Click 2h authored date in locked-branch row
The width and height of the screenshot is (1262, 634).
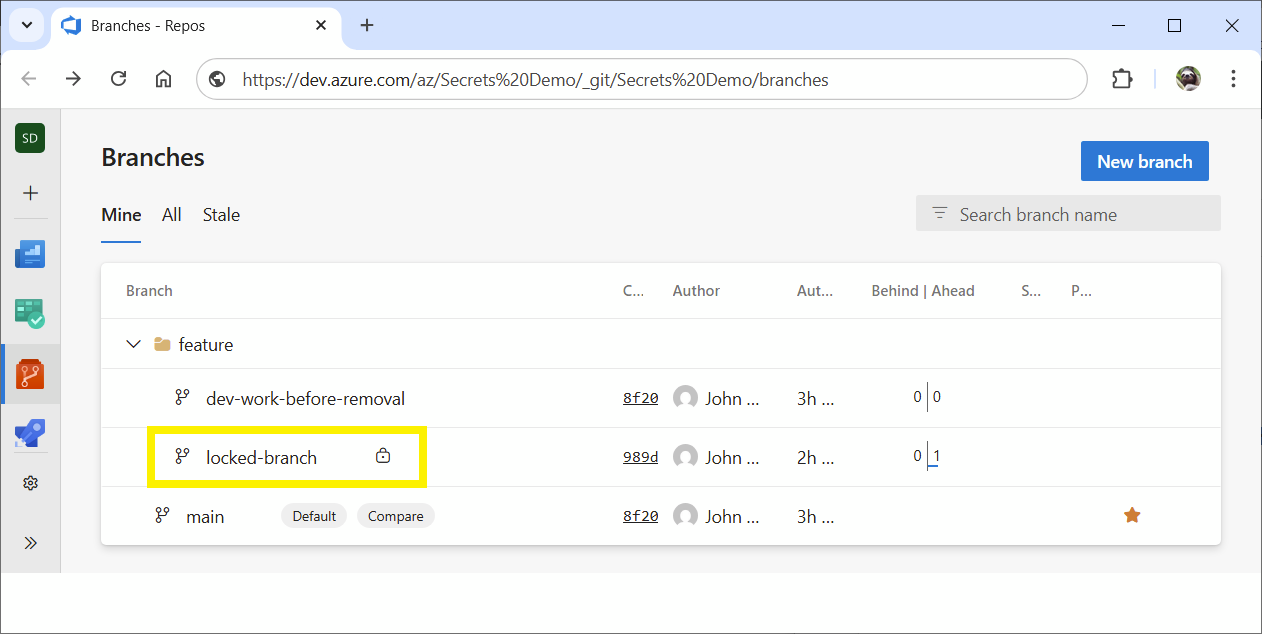815,457
